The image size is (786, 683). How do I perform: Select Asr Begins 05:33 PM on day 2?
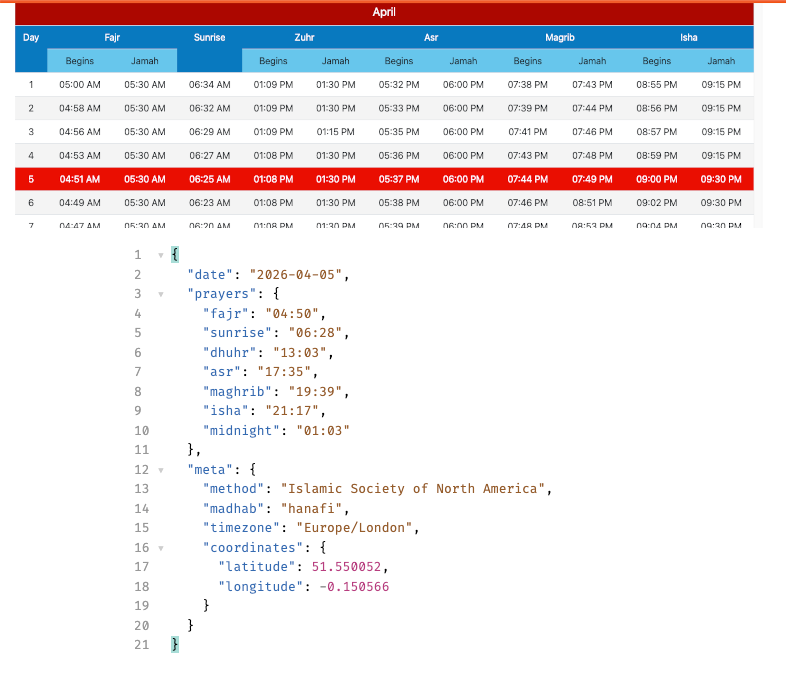coord(399,108)
